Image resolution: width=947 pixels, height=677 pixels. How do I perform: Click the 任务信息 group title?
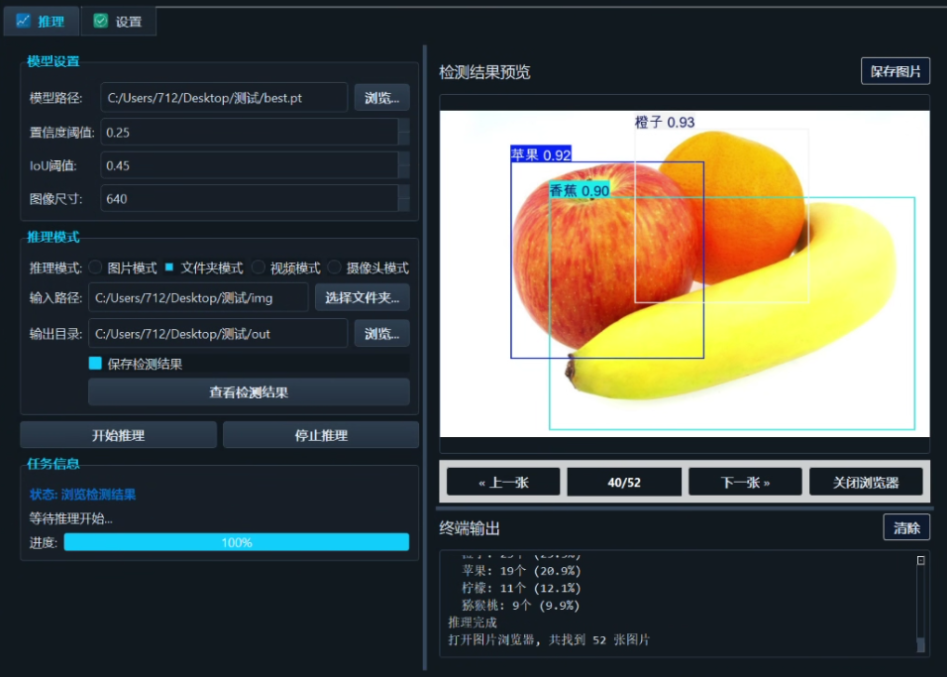(53, 463)
